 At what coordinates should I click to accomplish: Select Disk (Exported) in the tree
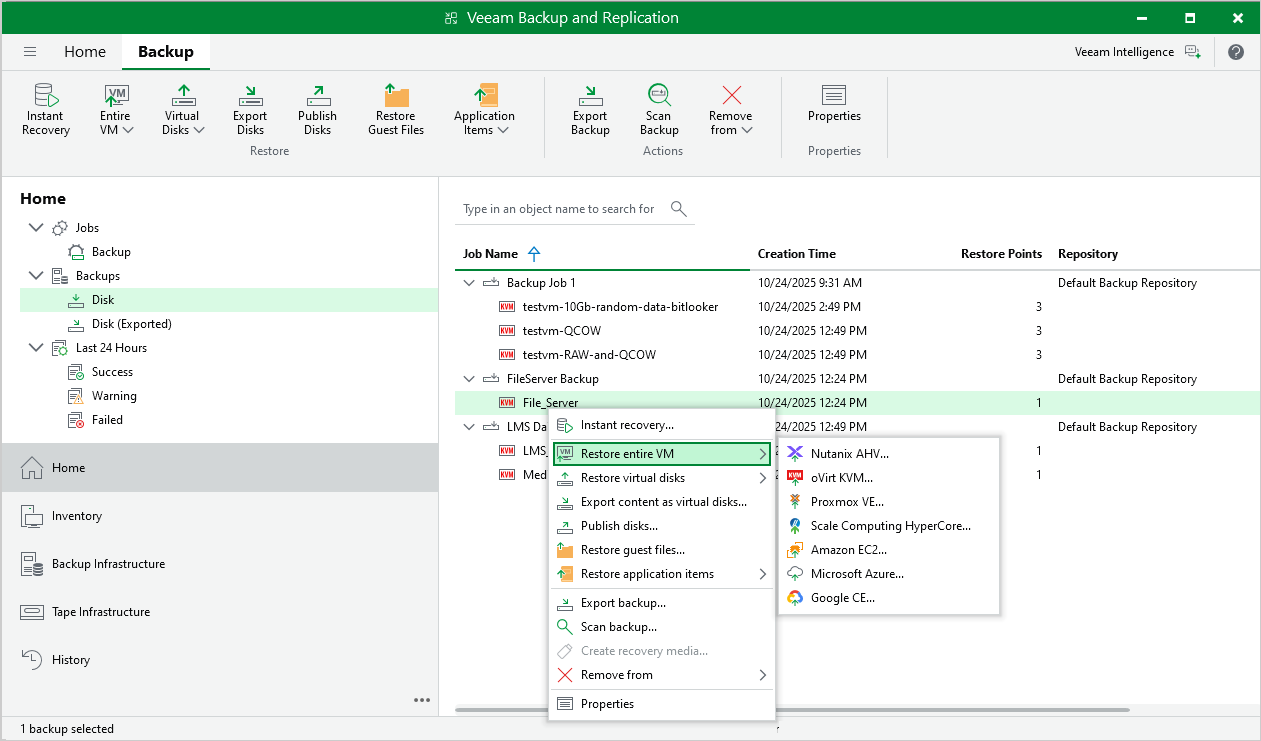click(x=131, y=324)
